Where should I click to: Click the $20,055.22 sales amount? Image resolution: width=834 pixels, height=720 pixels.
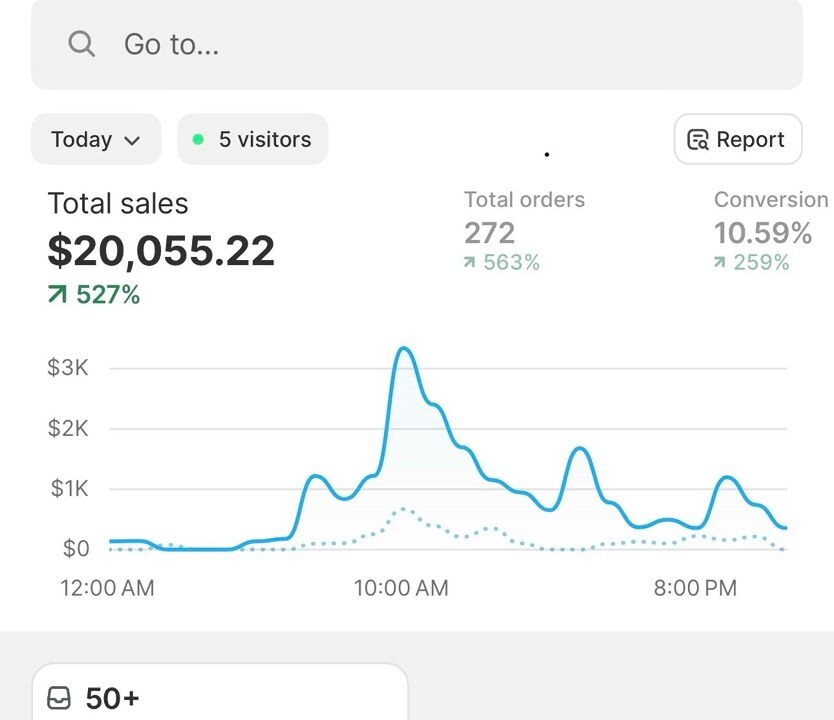161,250
